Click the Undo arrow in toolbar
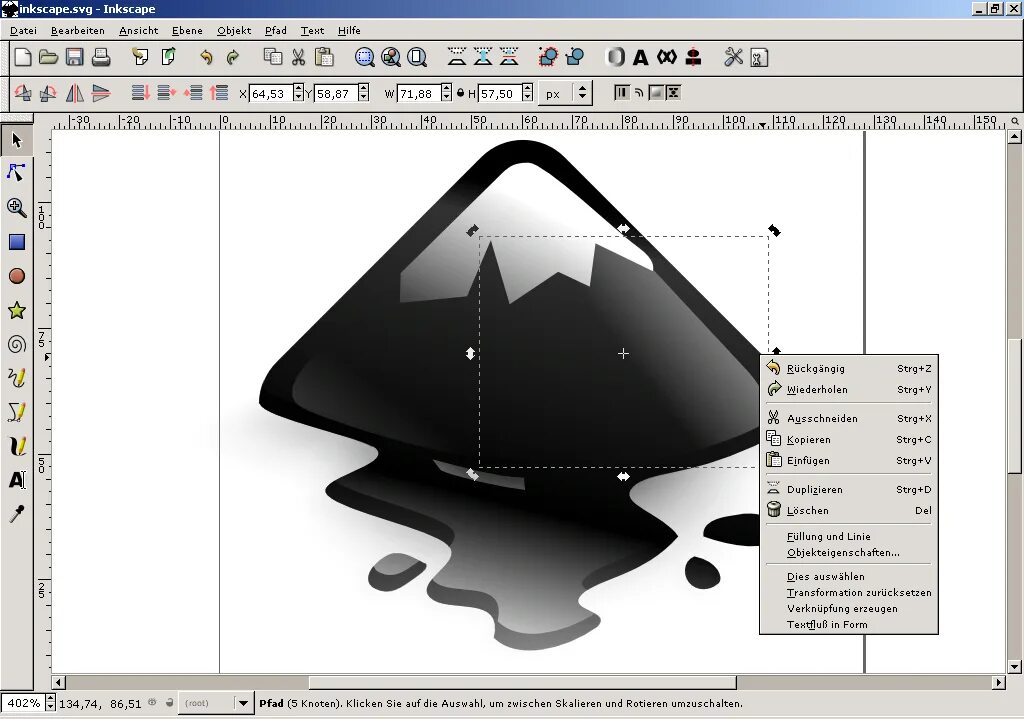This screenshot has height=719, width=1024. point(206,57)
